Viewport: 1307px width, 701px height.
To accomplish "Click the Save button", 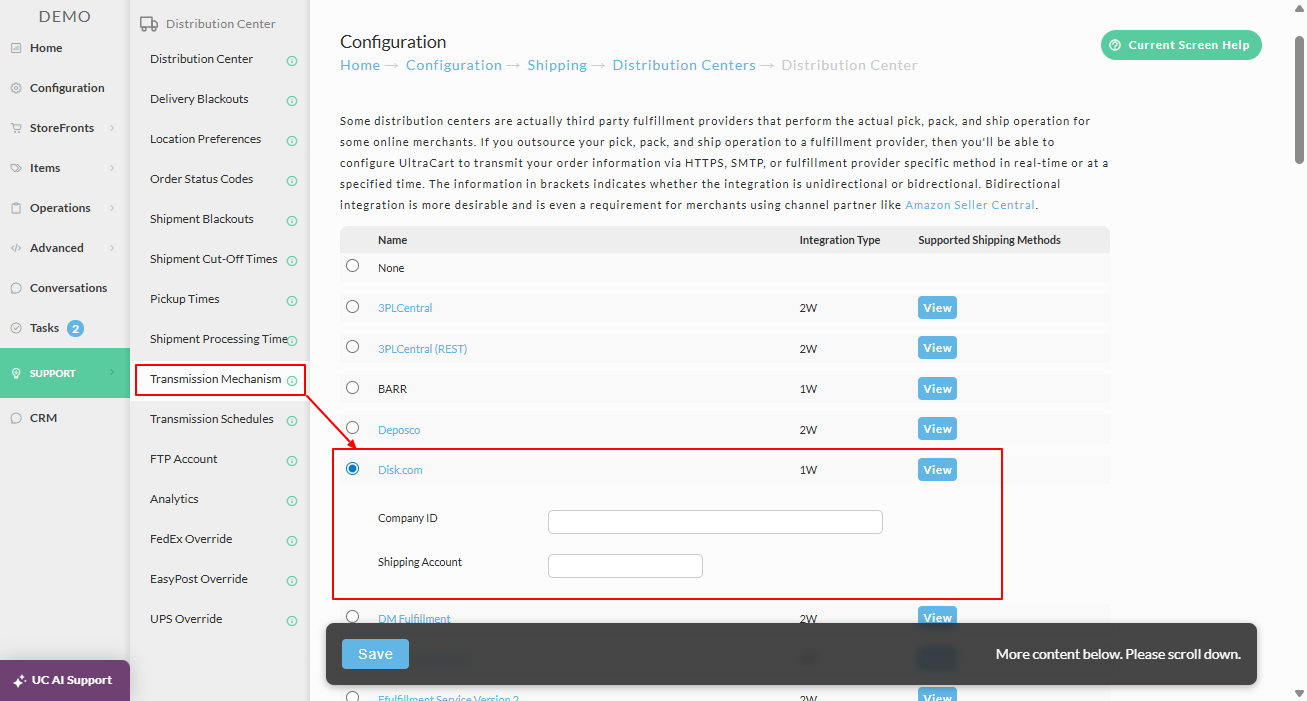I will pos(375,654).
